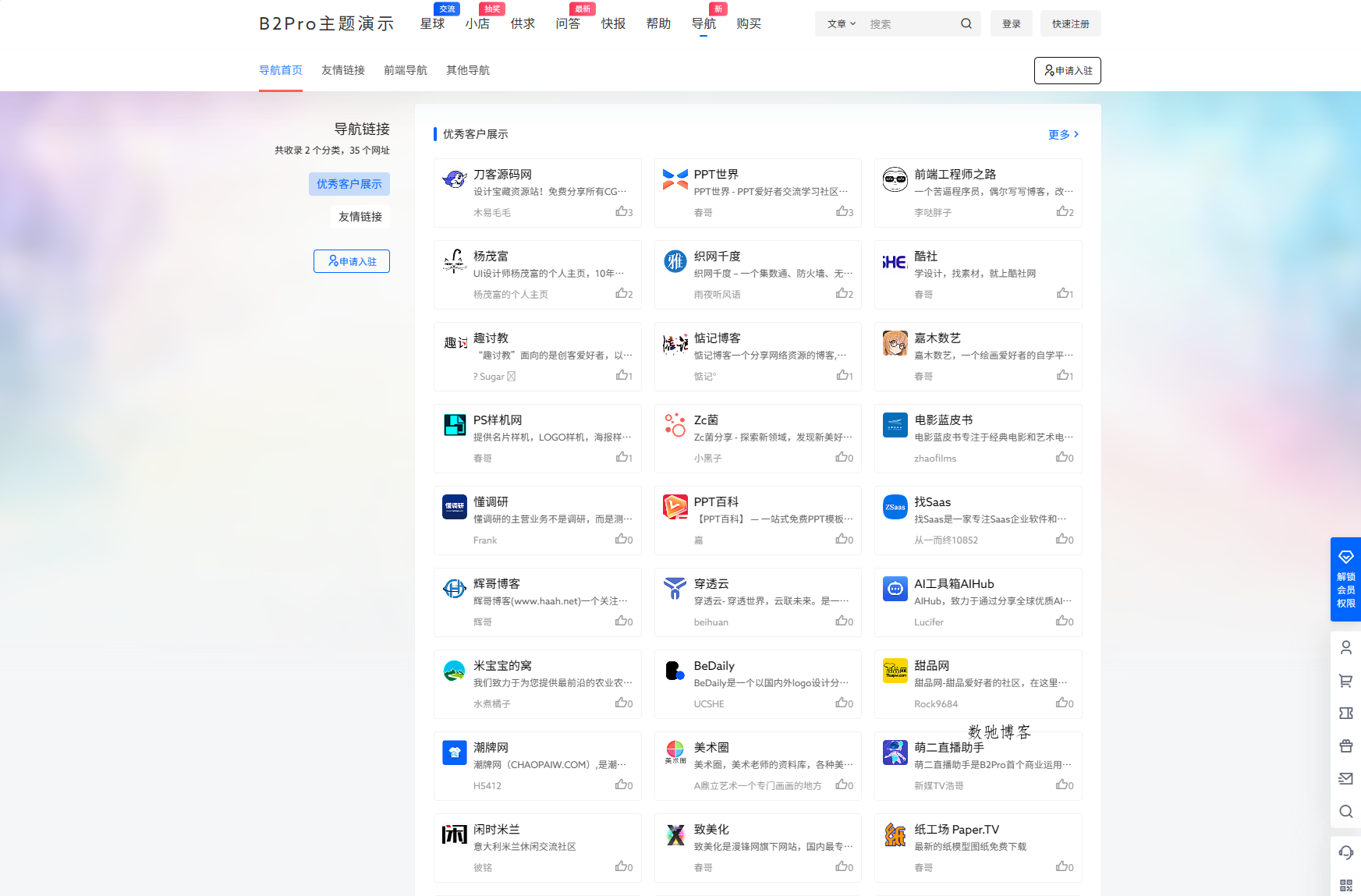Open the gift box icon in side toolbar
This screenshot has width=1361, height=896.
click(1346, 745)
